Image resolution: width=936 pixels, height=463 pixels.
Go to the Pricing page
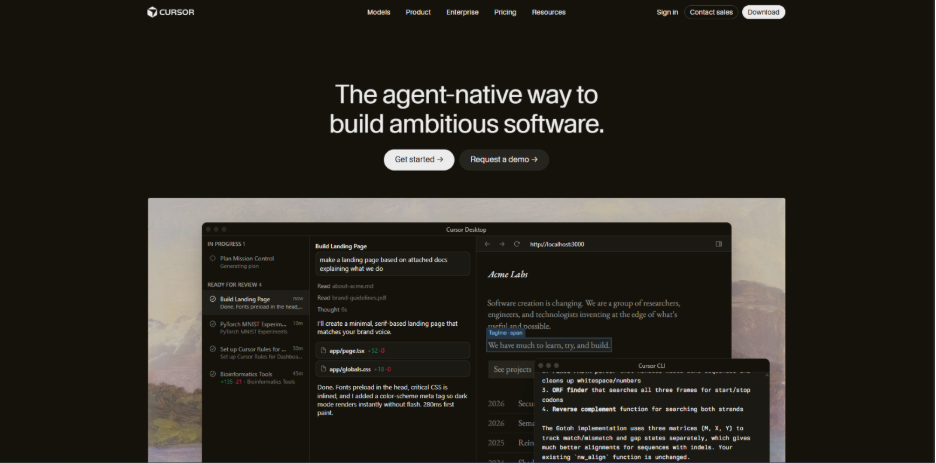point(505,12)
